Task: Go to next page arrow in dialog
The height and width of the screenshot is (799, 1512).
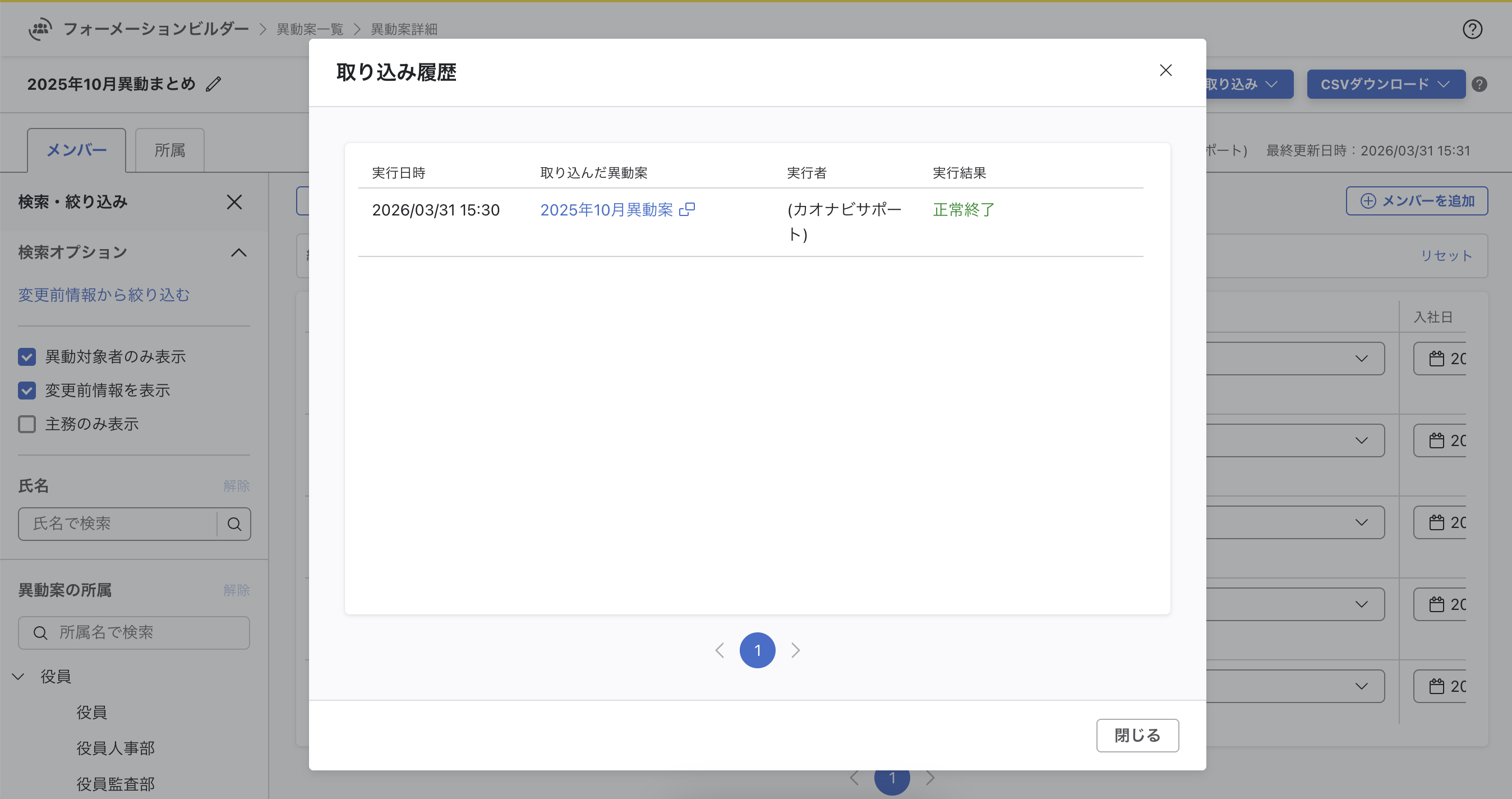Action: click(x=795, y=650)
